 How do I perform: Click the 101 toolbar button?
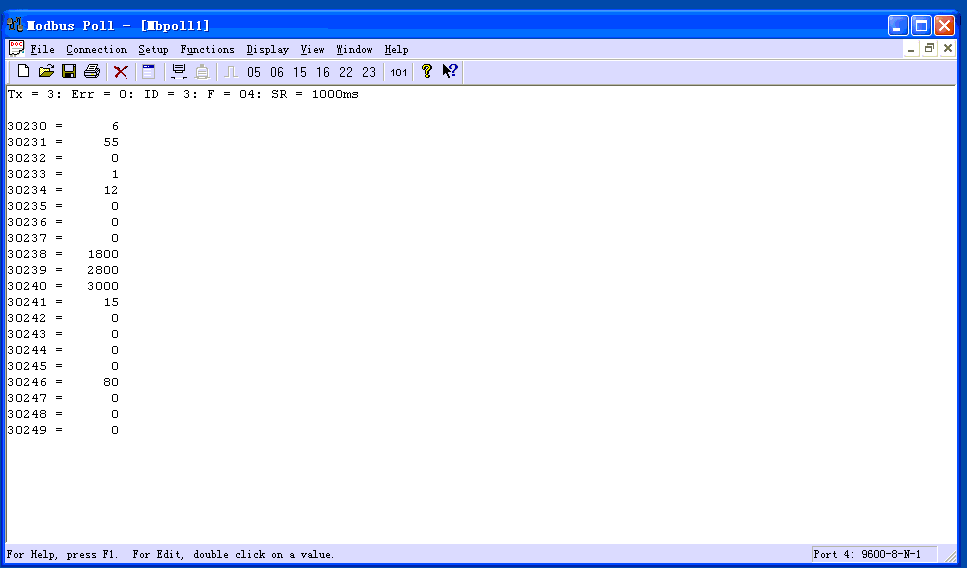tap(399, 72)
